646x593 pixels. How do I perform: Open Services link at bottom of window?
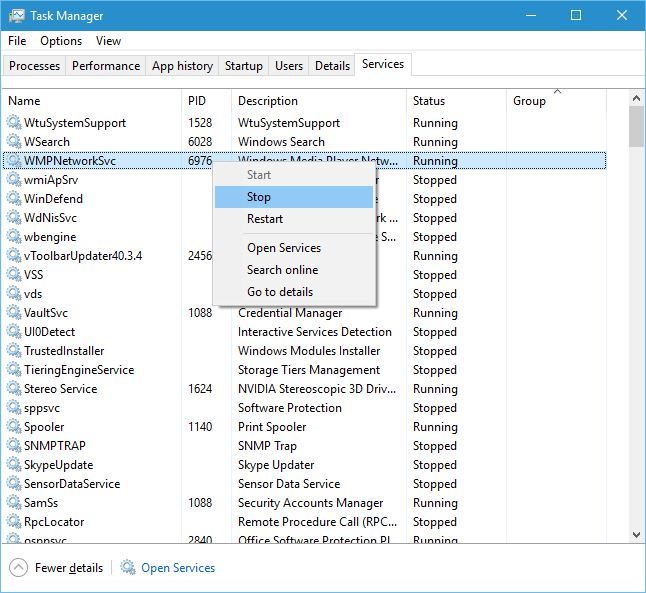(x=178, y=568)
